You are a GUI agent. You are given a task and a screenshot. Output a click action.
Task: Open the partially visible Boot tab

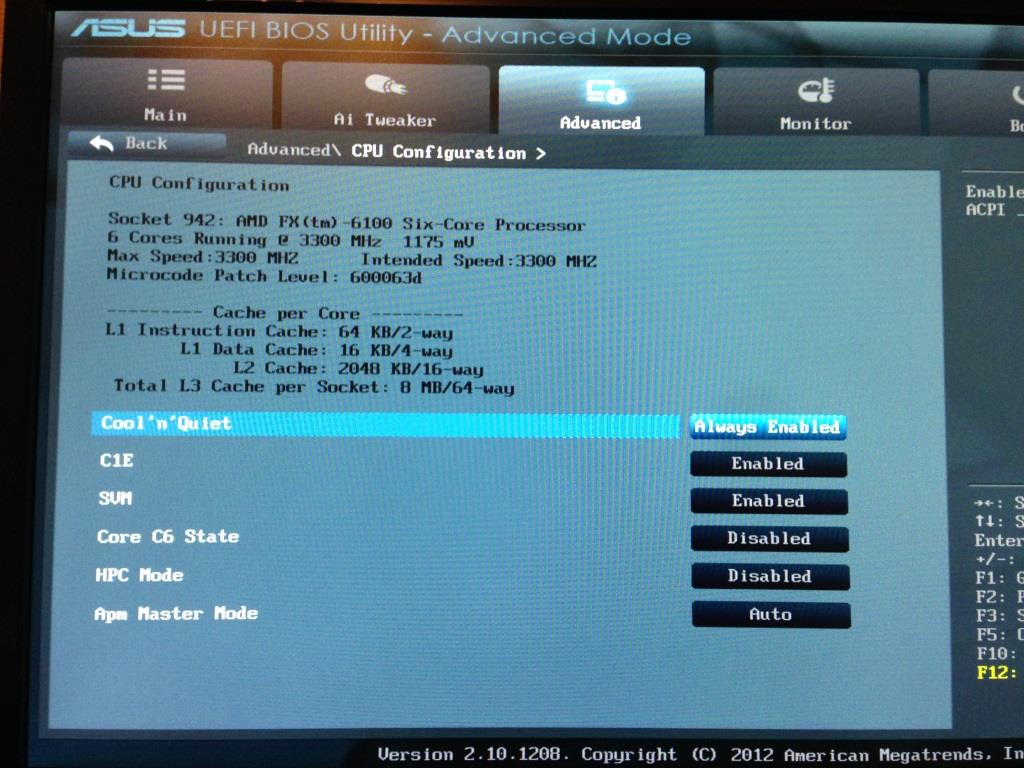976,103
